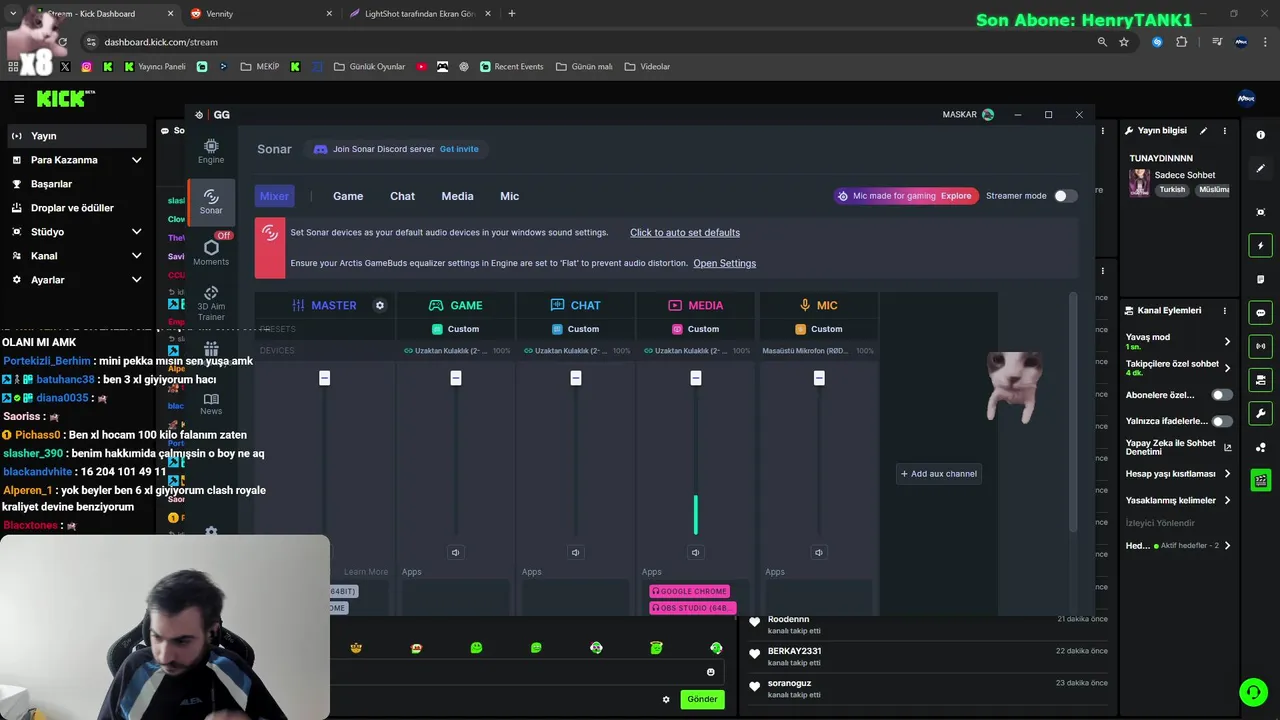
Task: Click the info icon in right rail
Action: click(1261, 135)
